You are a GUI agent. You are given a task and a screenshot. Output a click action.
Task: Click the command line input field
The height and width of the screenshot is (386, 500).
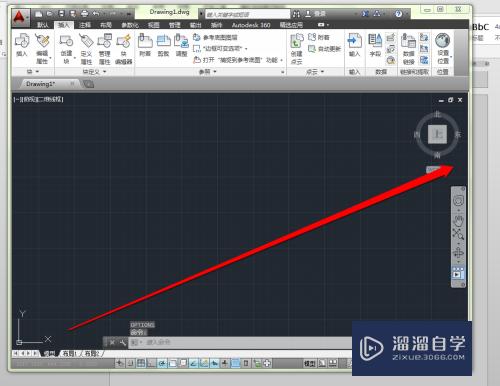[x=240, y=342]
